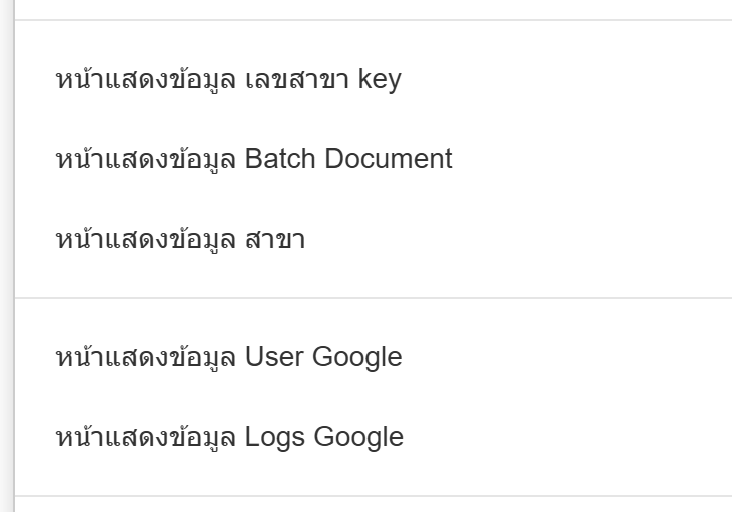
Task: Click the first item, เลขสาขา key
Action: coord(228,79)
